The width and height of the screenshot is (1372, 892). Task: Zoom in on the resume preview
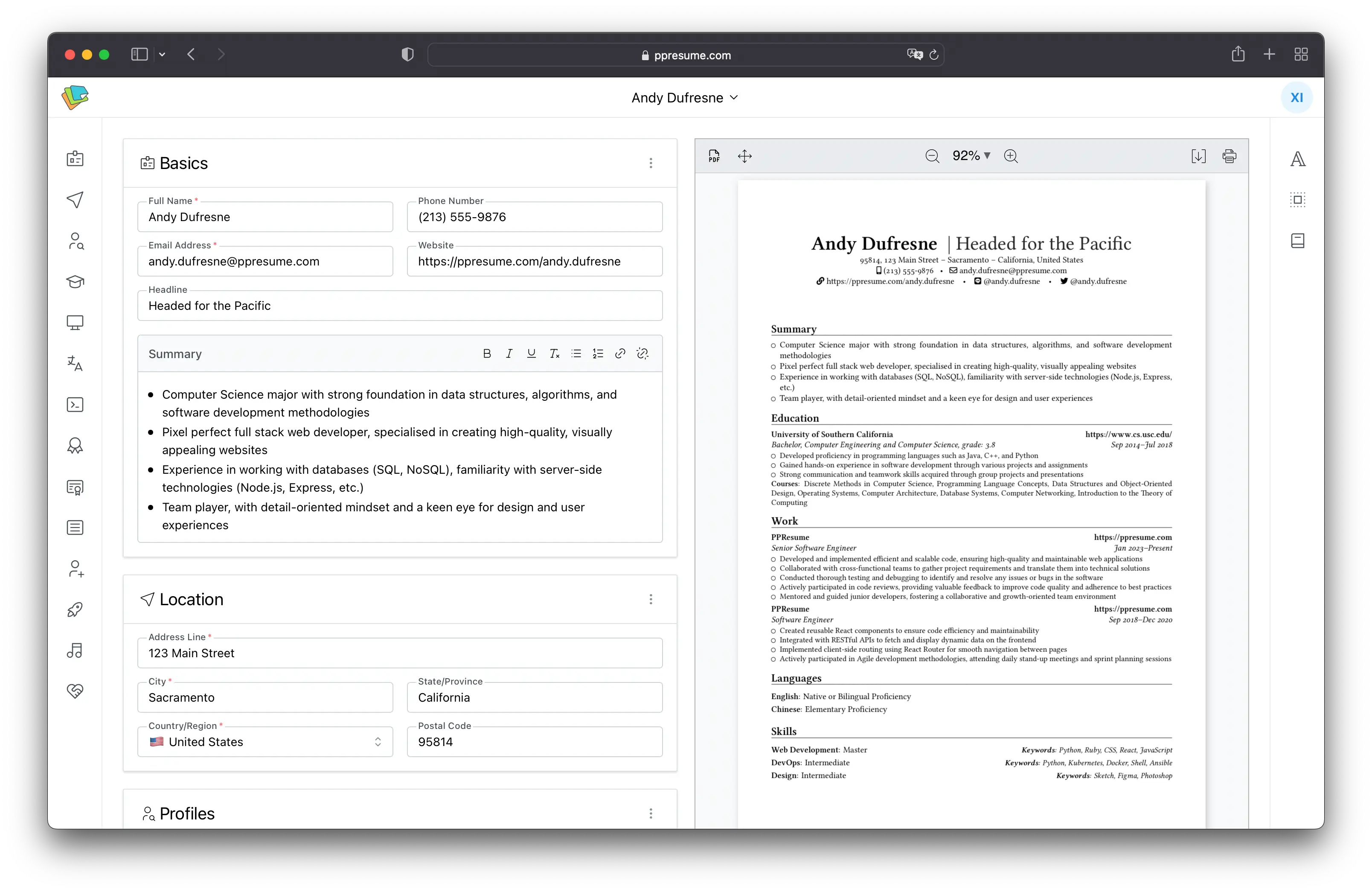(1011, 156)
